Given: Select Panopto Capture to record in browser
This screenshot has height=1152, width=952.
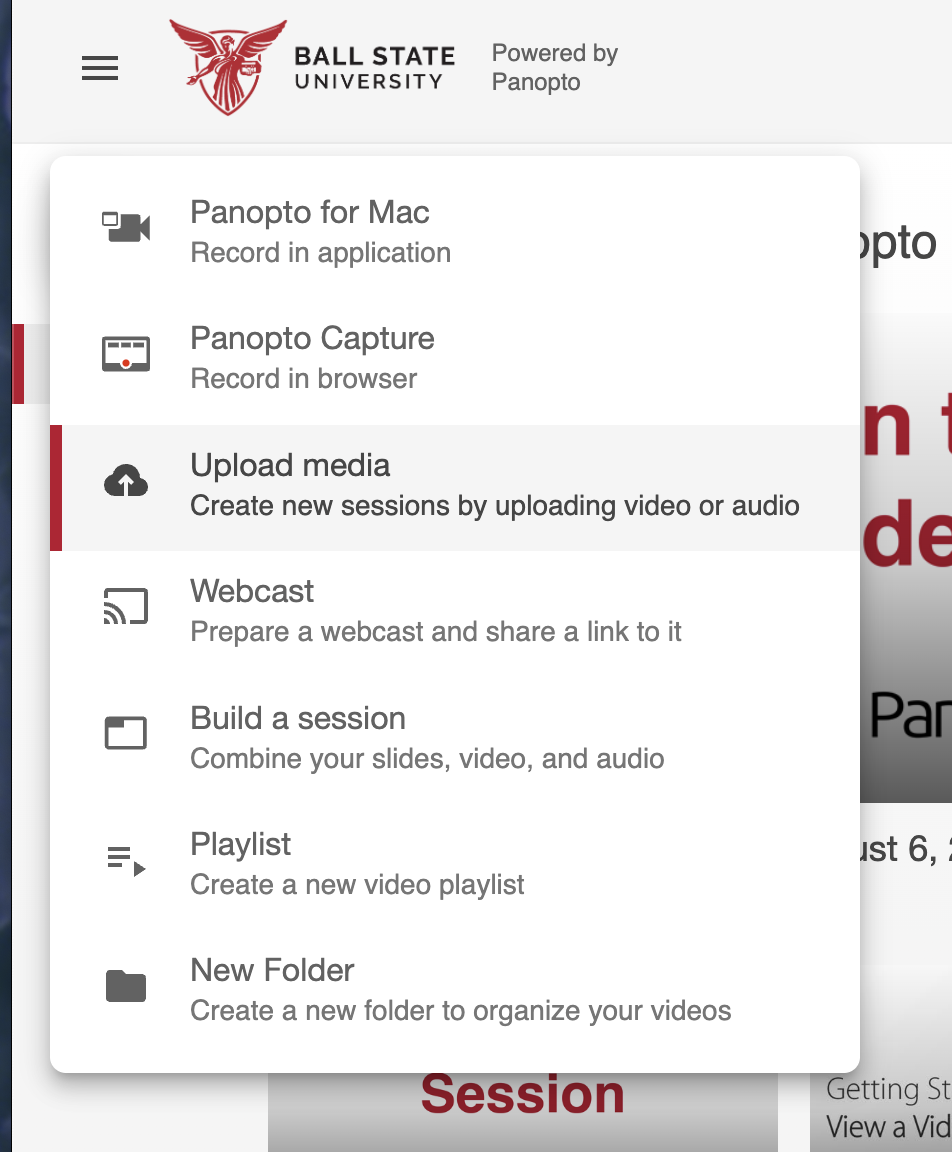Looking at the screenshot, I should coord(312,338).
